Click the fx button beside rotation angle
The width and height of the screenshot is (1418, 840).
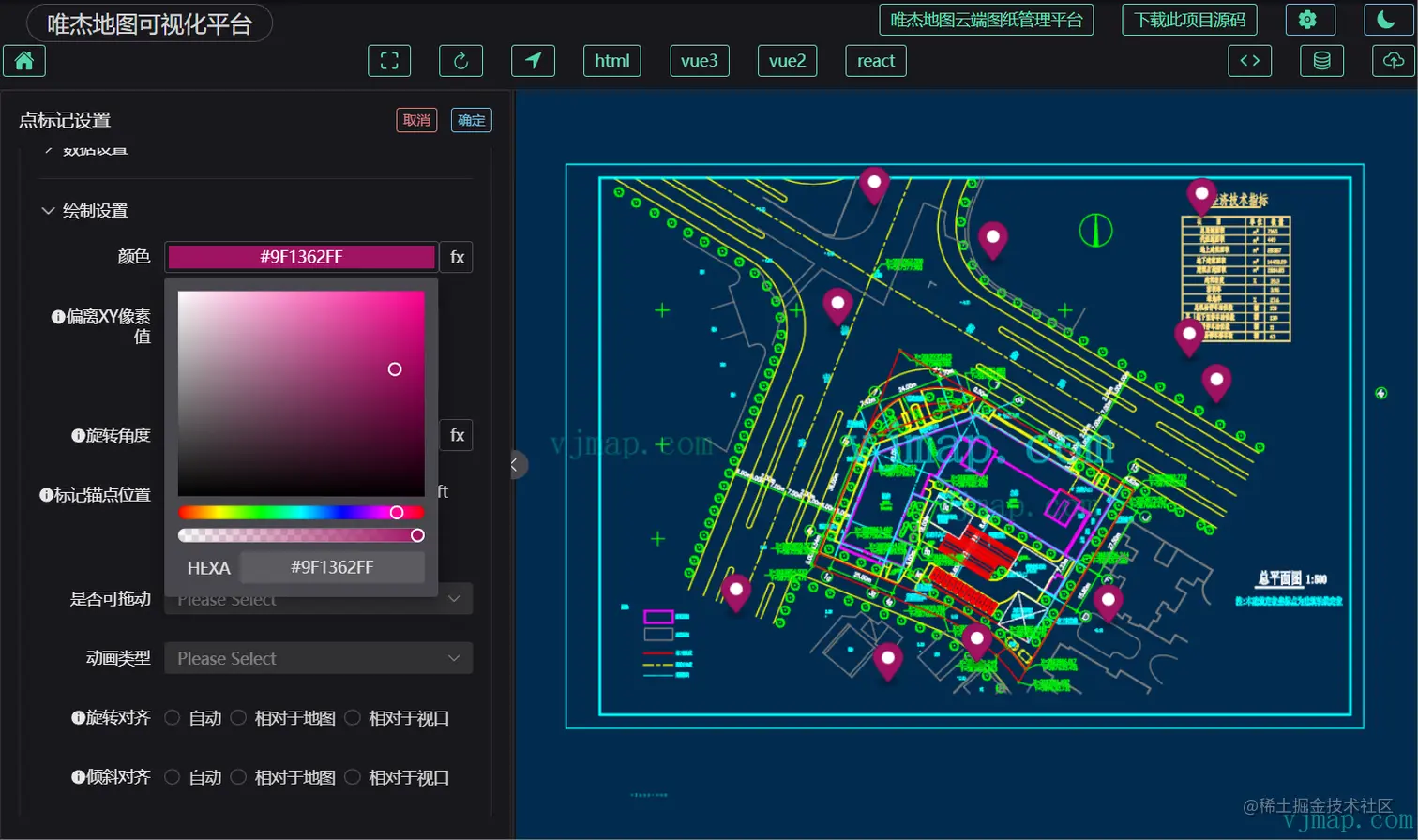coord(457,435)
